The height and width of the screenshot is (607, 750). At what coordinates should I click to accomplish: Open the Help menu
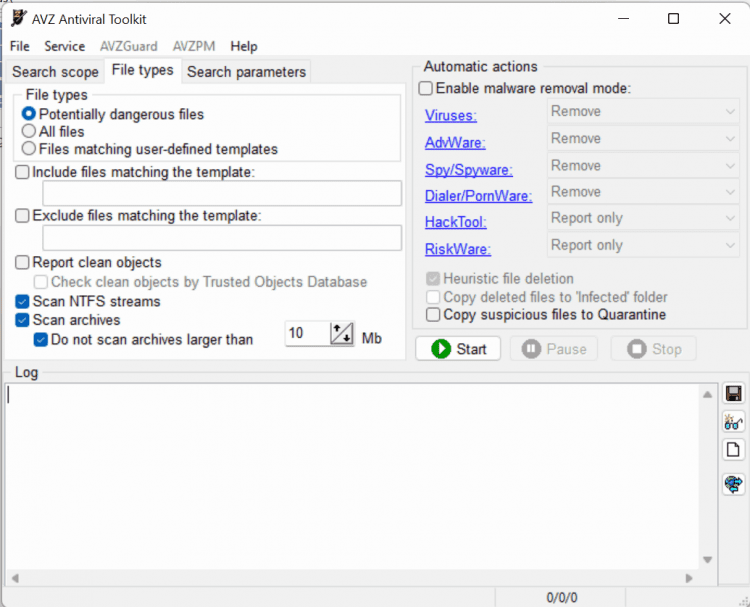click(x=244, y=46)
